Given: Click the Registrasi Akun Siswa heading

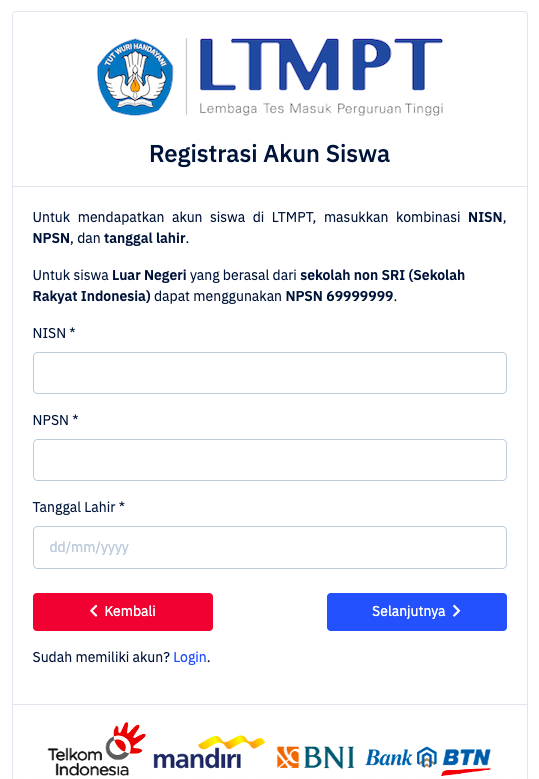Looking at the screenshot, I should 270,154.
